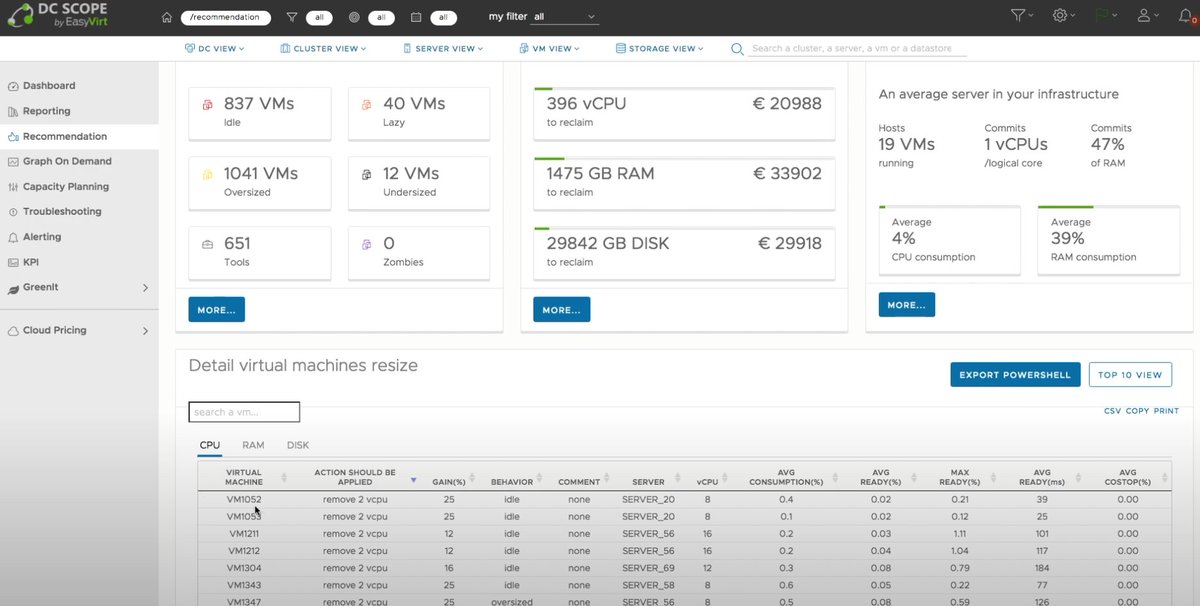Open the user account menu icon
Viewport: 1200px width, 606px height.
coord(1144,16)
